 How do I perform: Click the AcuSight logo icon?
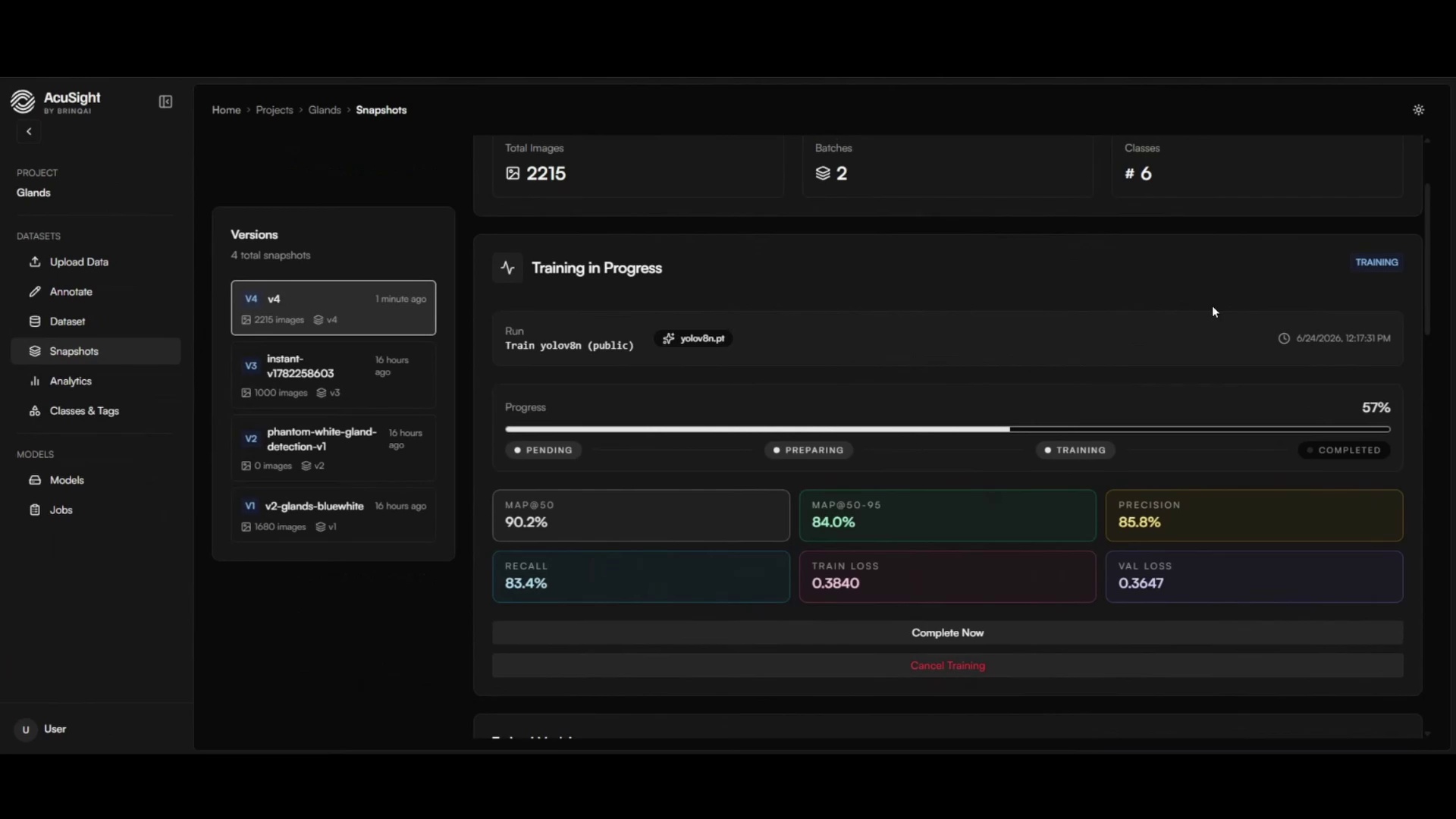point(23,102)
